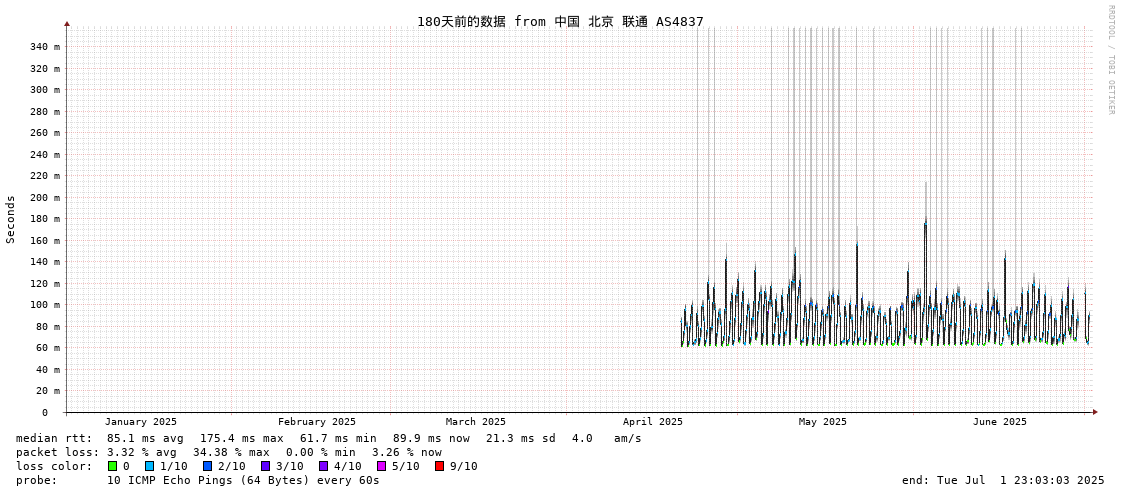
Task: Click the '40 m' y-axis value
Action: point(47,370)
